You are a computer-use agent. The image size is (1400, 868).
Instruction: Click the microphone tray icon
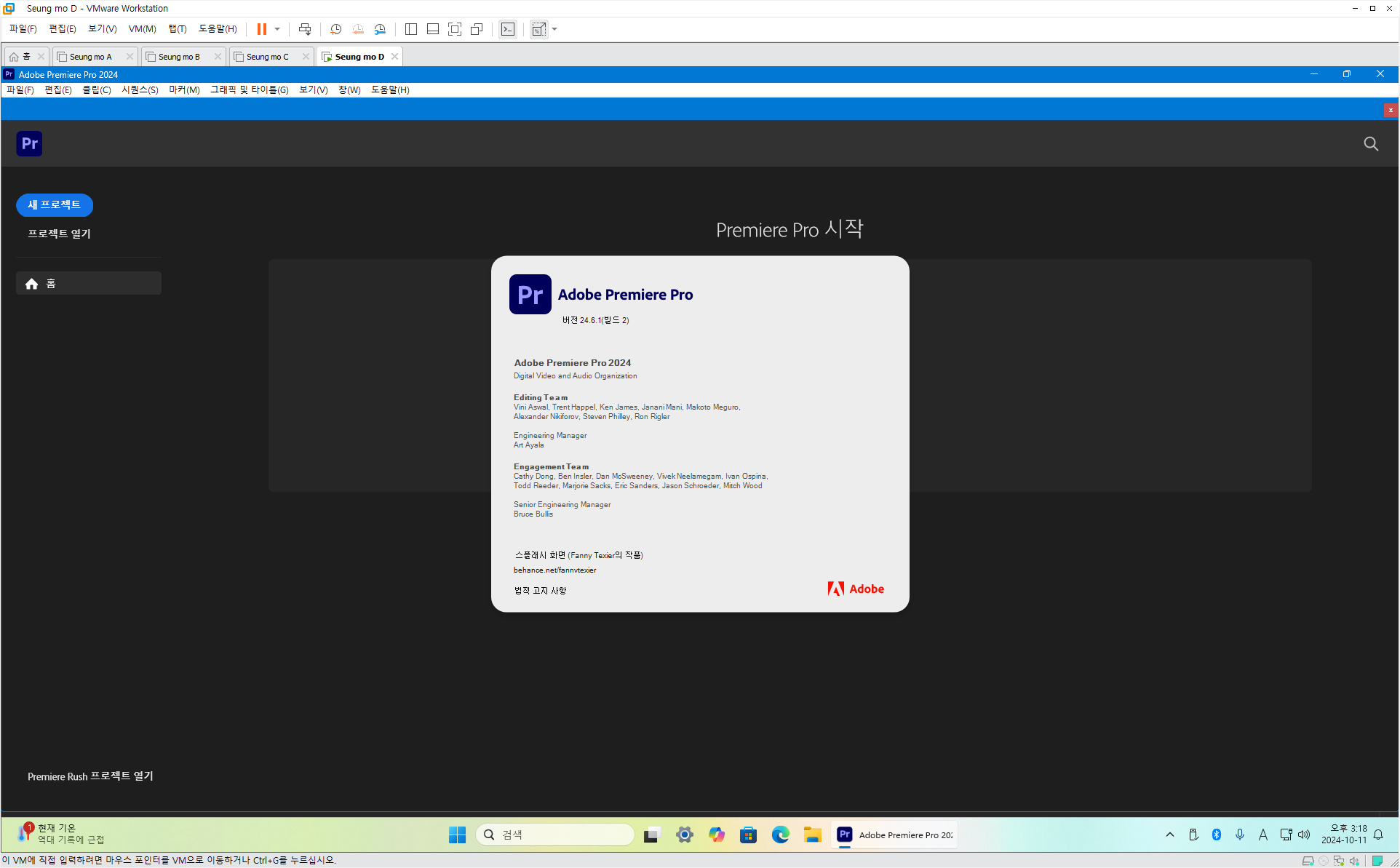click(x=1240, y=835)
